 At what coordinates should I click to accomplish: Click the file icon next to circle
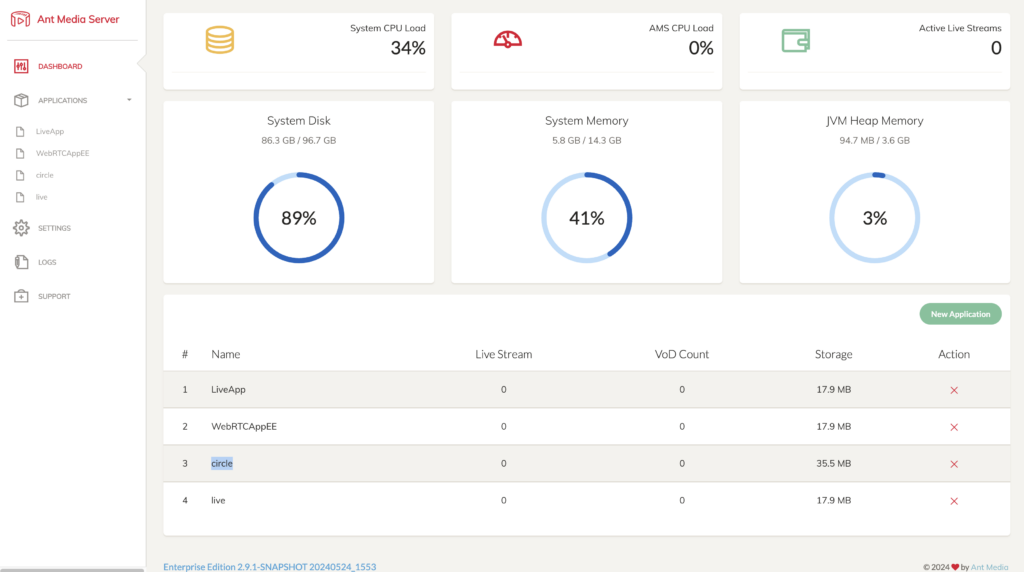pos(20,175)
